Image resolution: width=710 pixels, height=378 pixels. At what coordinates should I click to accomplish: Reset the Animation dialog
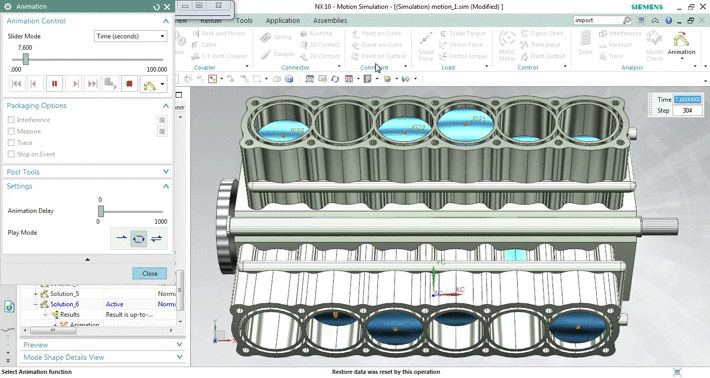click(x=157, y=7)
